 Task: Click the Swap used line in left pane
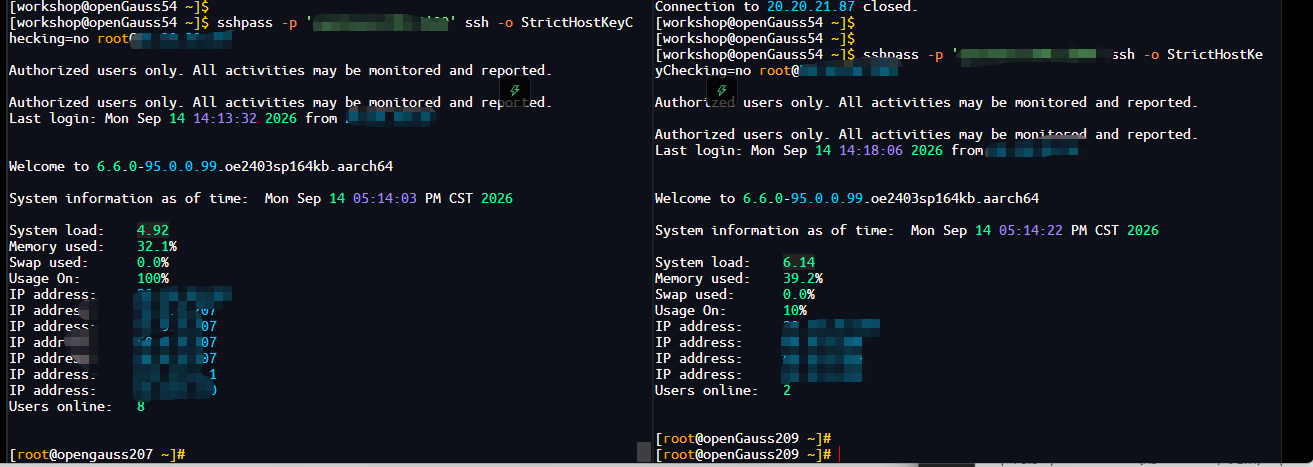coord(88,262)
